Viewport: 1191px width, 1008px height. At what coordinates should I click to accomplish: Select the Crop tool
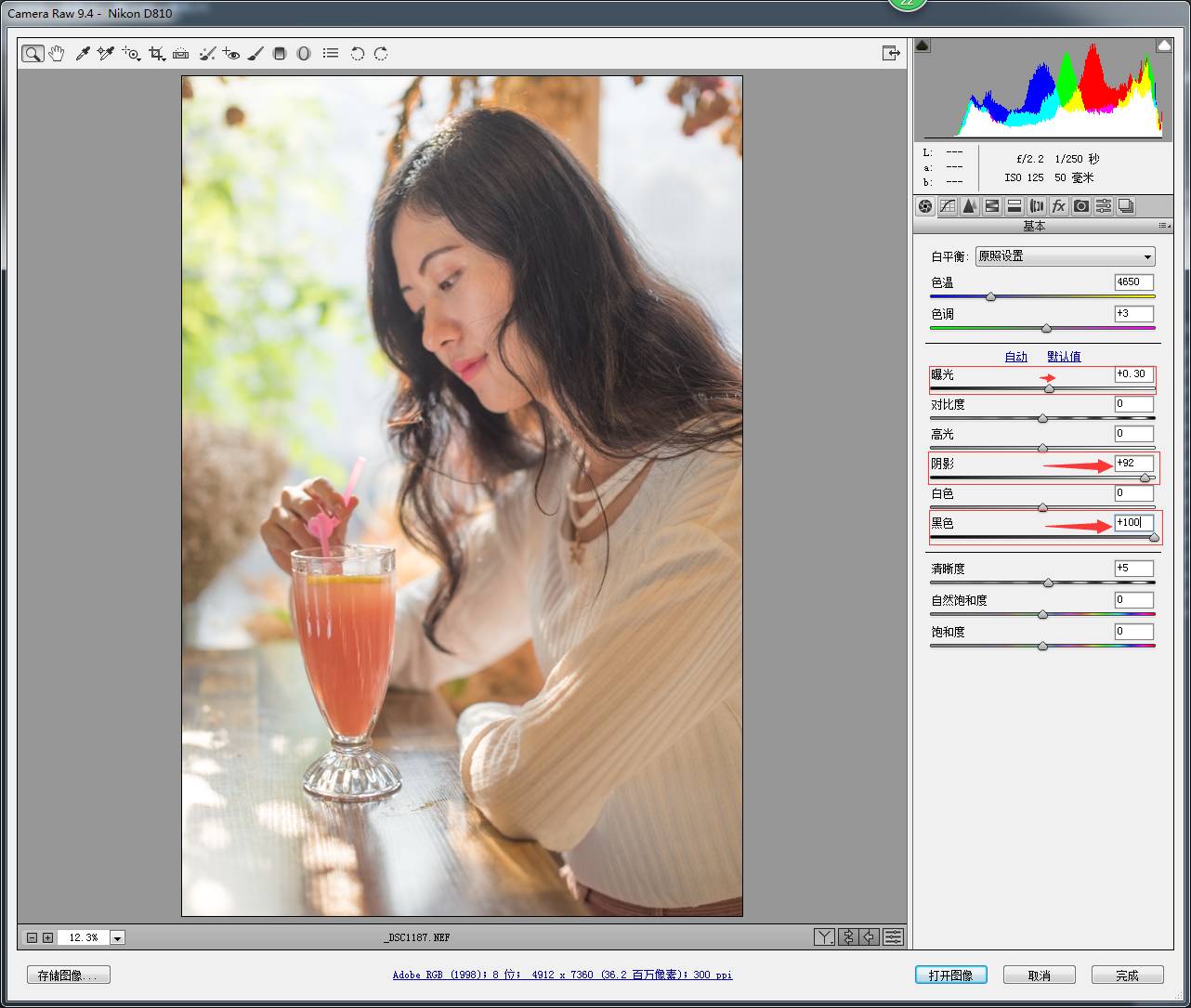pyautogui.click(x=157, y=54)
